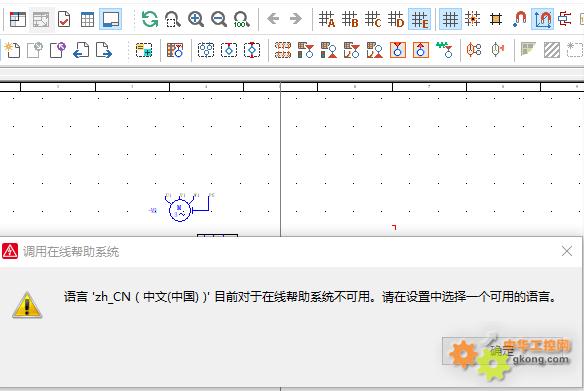
Task: Click the new page star icon
Action: click(12, 50)
